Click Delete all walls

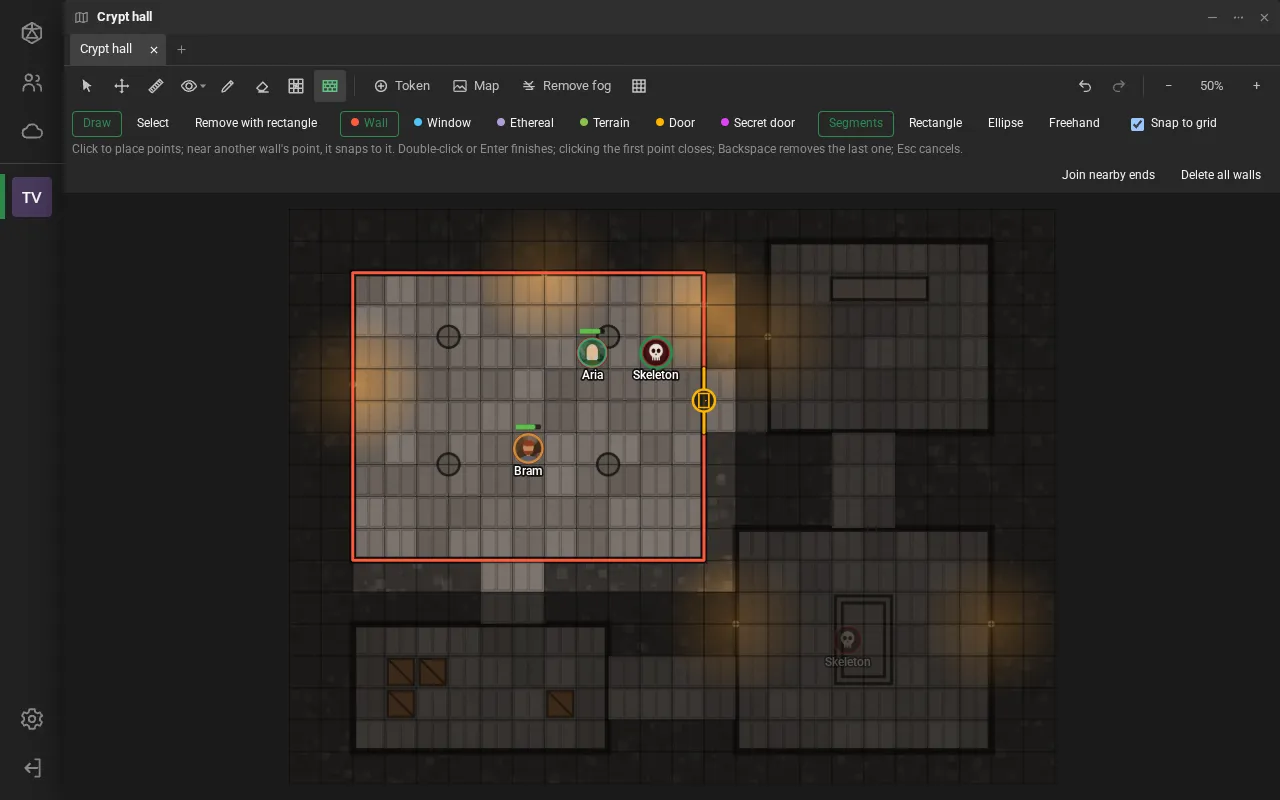click(x=1221, y=175)
